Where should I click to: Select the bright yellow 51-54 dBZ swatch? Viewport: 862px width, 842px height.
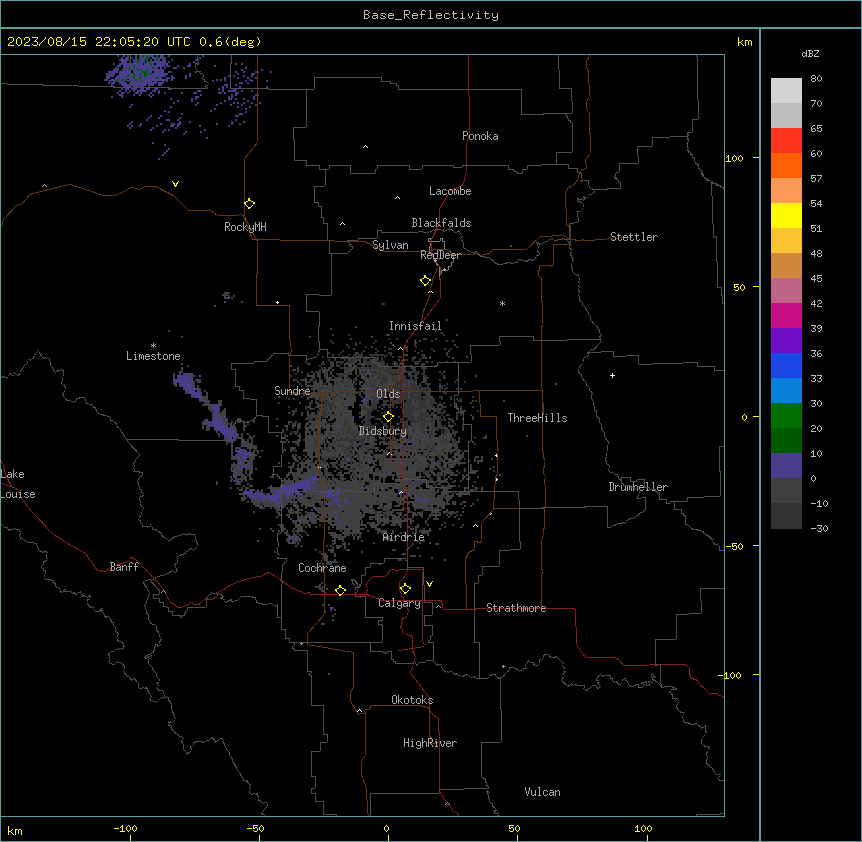point(786,215)
